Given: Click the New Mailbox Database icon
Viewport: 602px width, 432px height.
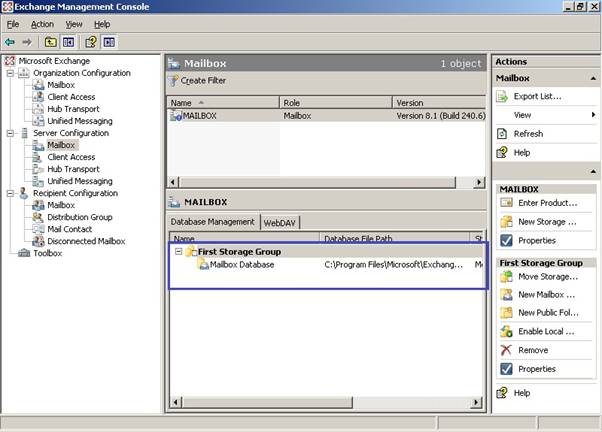Looking at the screenshot, I should click(506, 295).
